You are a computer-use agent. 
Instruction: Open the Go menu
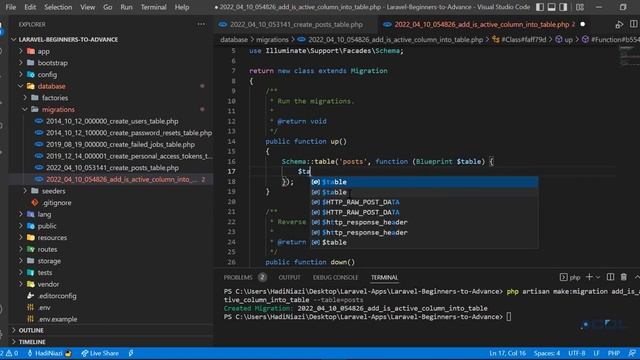point(108,7)
